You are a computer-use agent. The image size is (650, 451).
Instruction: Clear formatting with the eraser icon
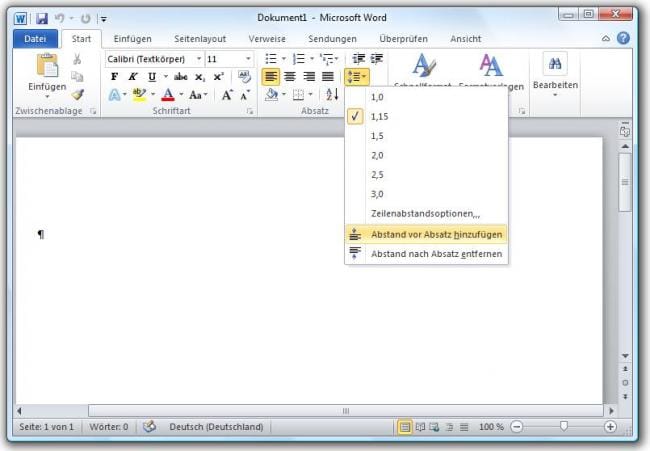tap(244, 77)
